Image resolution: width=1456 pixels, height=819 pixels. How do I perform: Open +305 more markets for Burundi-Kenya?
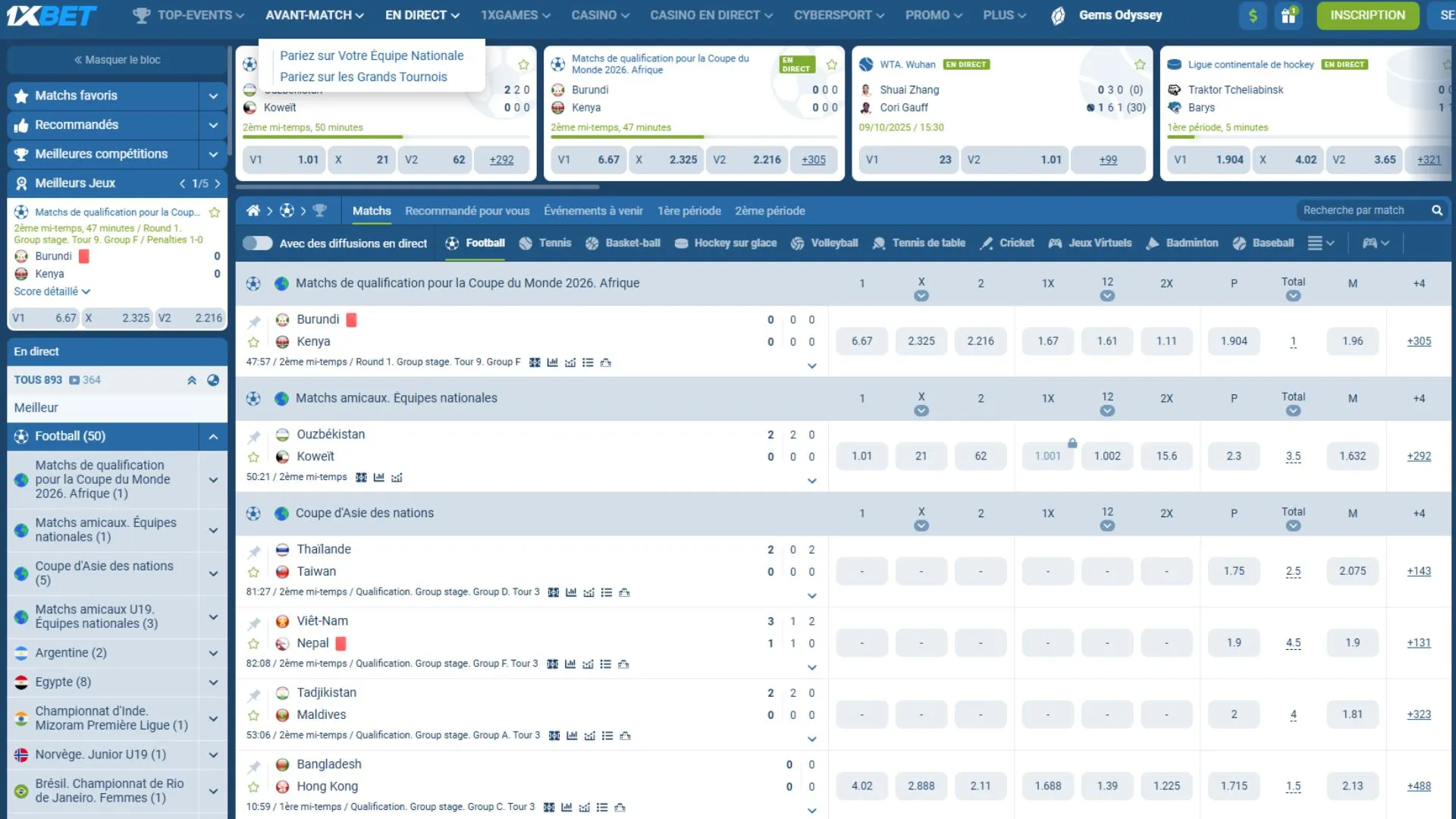click(x=1419, y=341)
